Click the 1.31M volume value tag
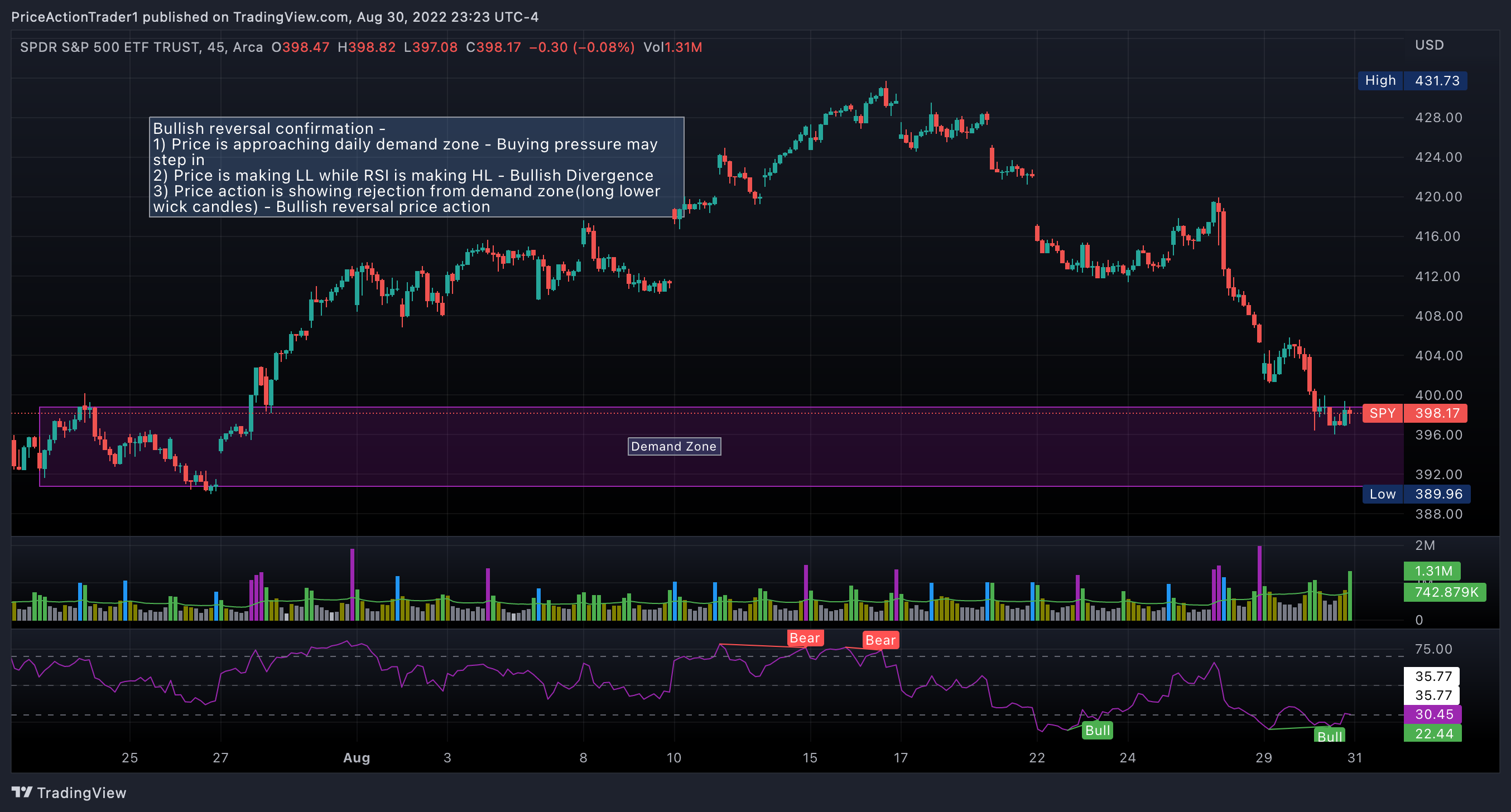This screenshot has width=1511, height=812. (1432, 571)
